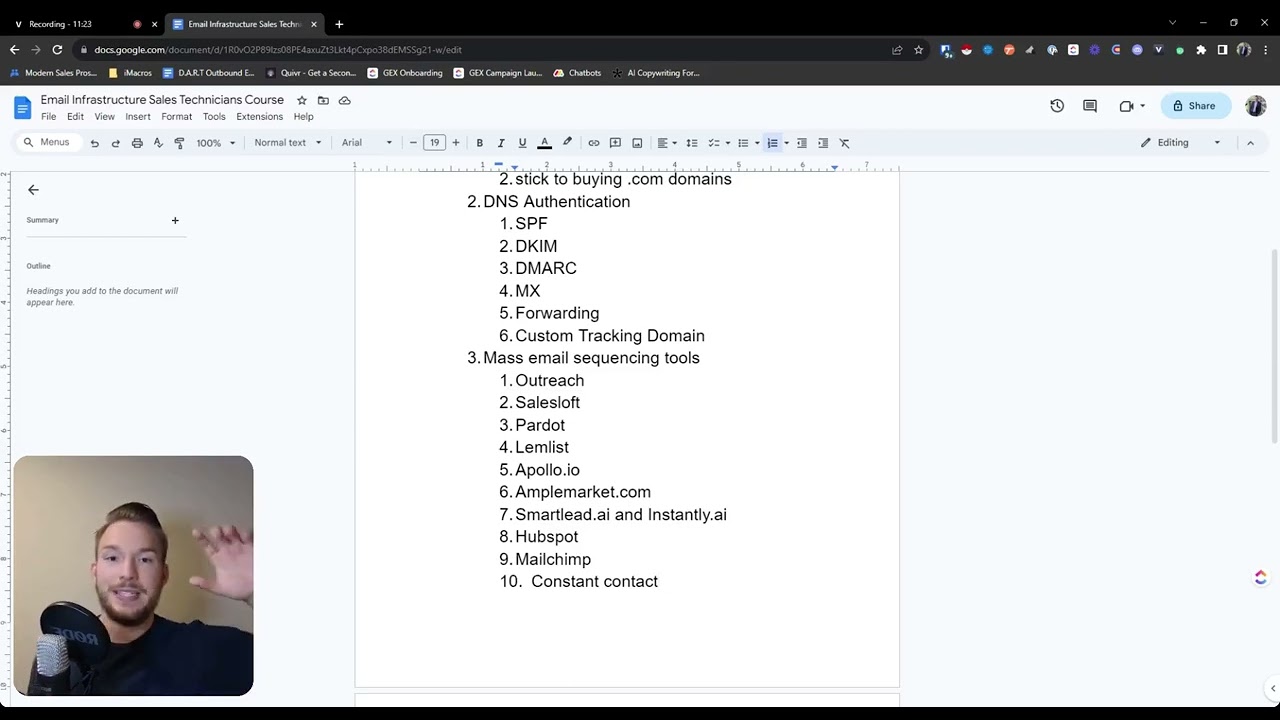Viewport: 1280px width, 720px height.
Task: Open the Modern Sales Pros bookmark
Action: tap(53, 73)
